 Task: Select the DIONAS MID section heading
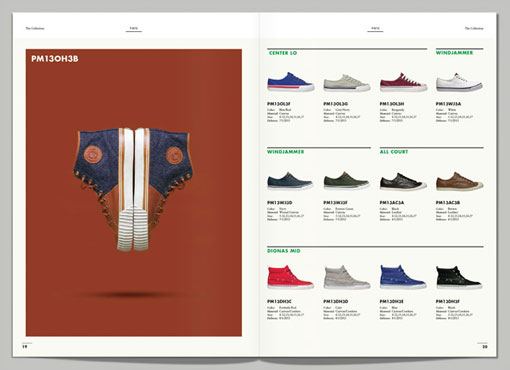pos(284,251)
